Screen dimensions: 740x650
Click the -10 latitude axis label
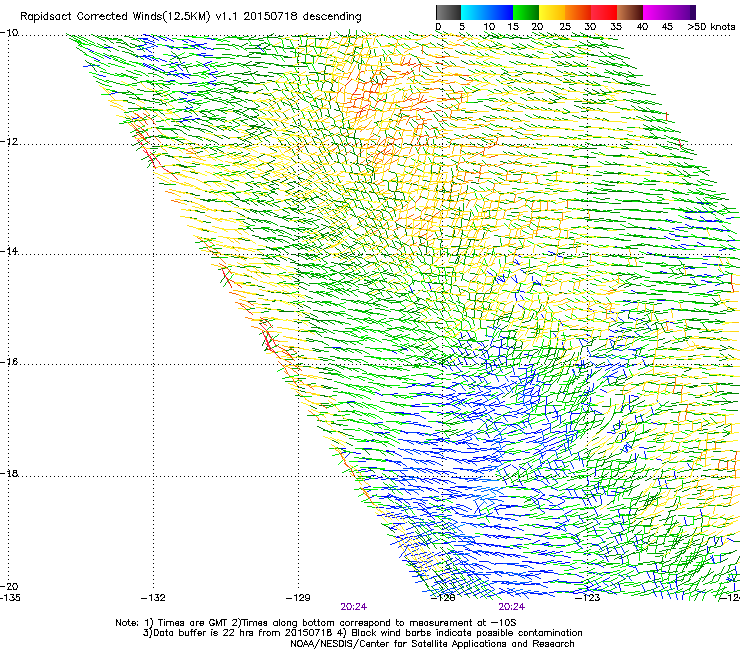[x=9, y=33]
